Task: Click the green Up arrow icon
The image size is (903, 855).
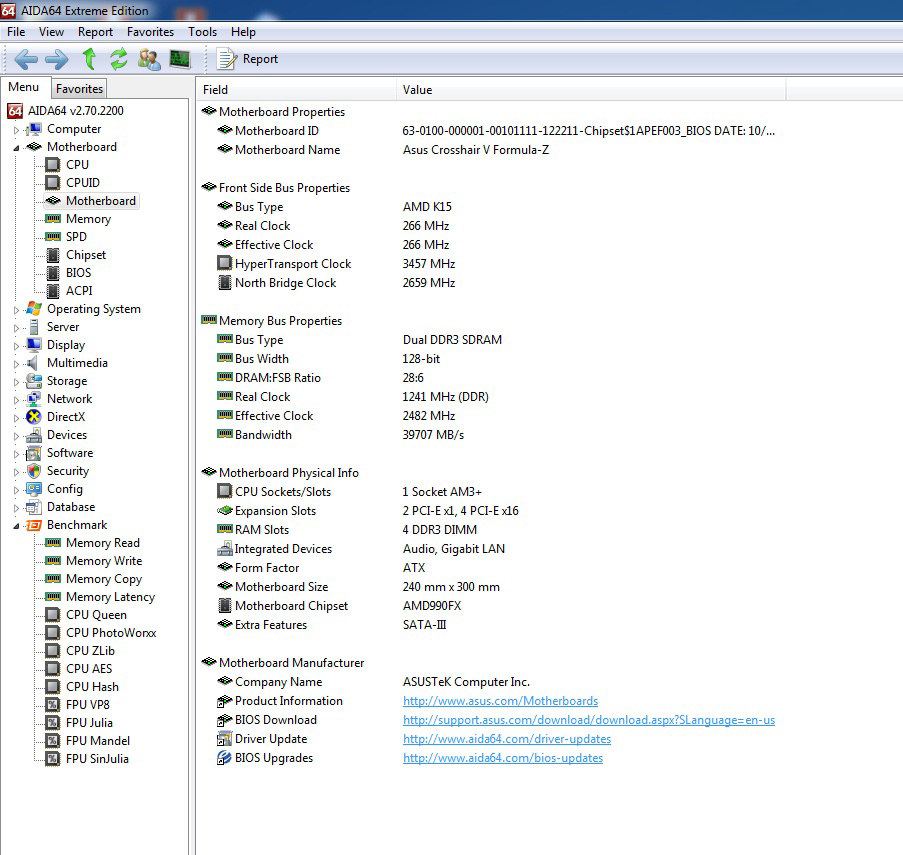Action: click(x=89, y=59)
